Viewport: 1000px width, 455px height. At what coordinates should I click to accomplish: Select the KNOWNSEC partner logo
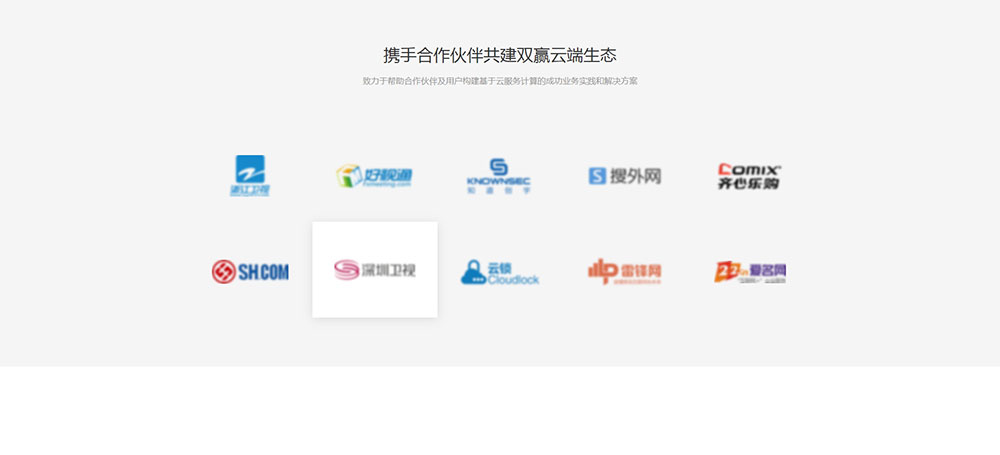click(x=499, y=176)
